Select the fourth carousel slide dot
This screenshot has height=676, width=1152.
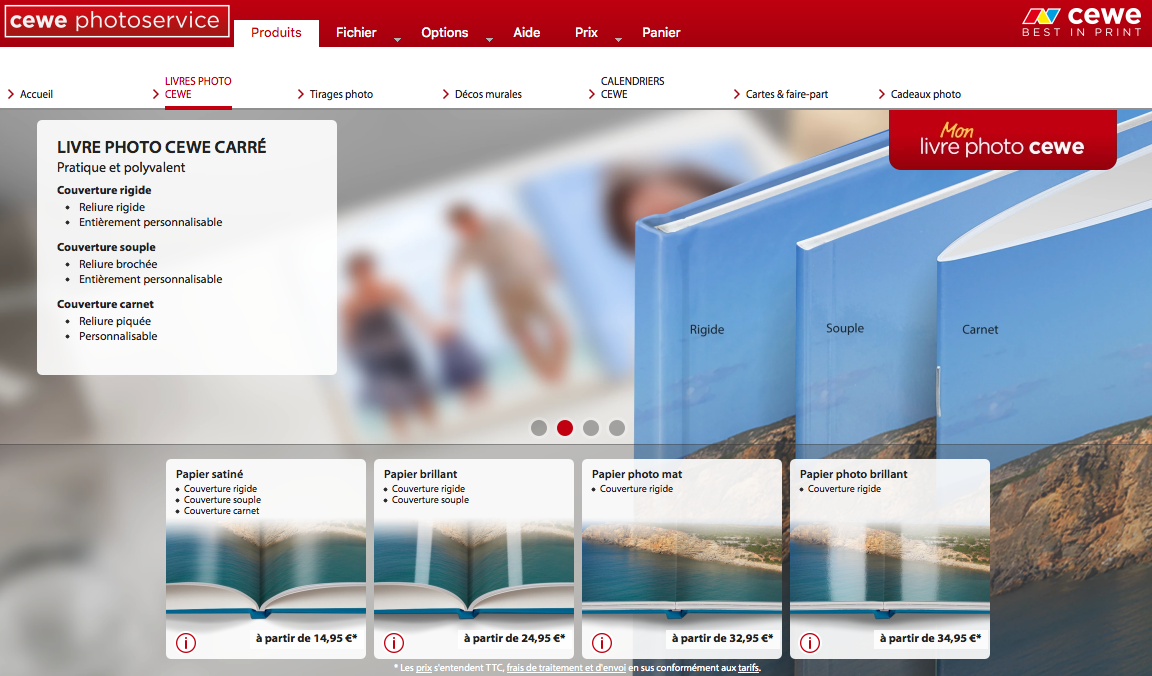[x=617, y=428]
